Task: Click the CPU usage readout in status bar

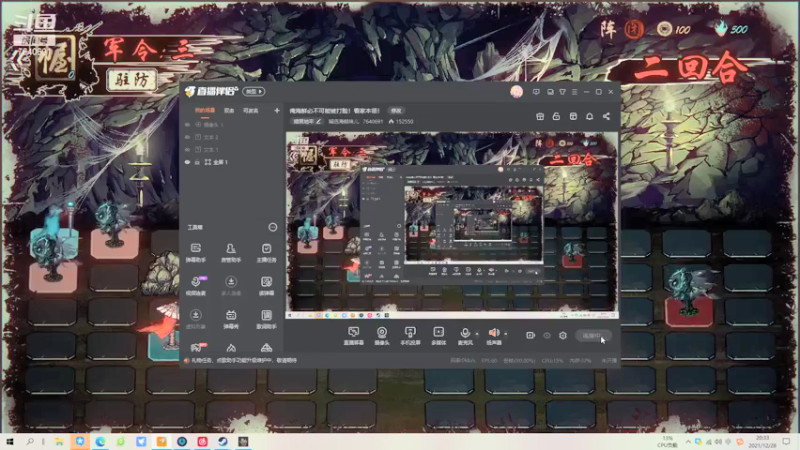Action: (x=553, y=361)
